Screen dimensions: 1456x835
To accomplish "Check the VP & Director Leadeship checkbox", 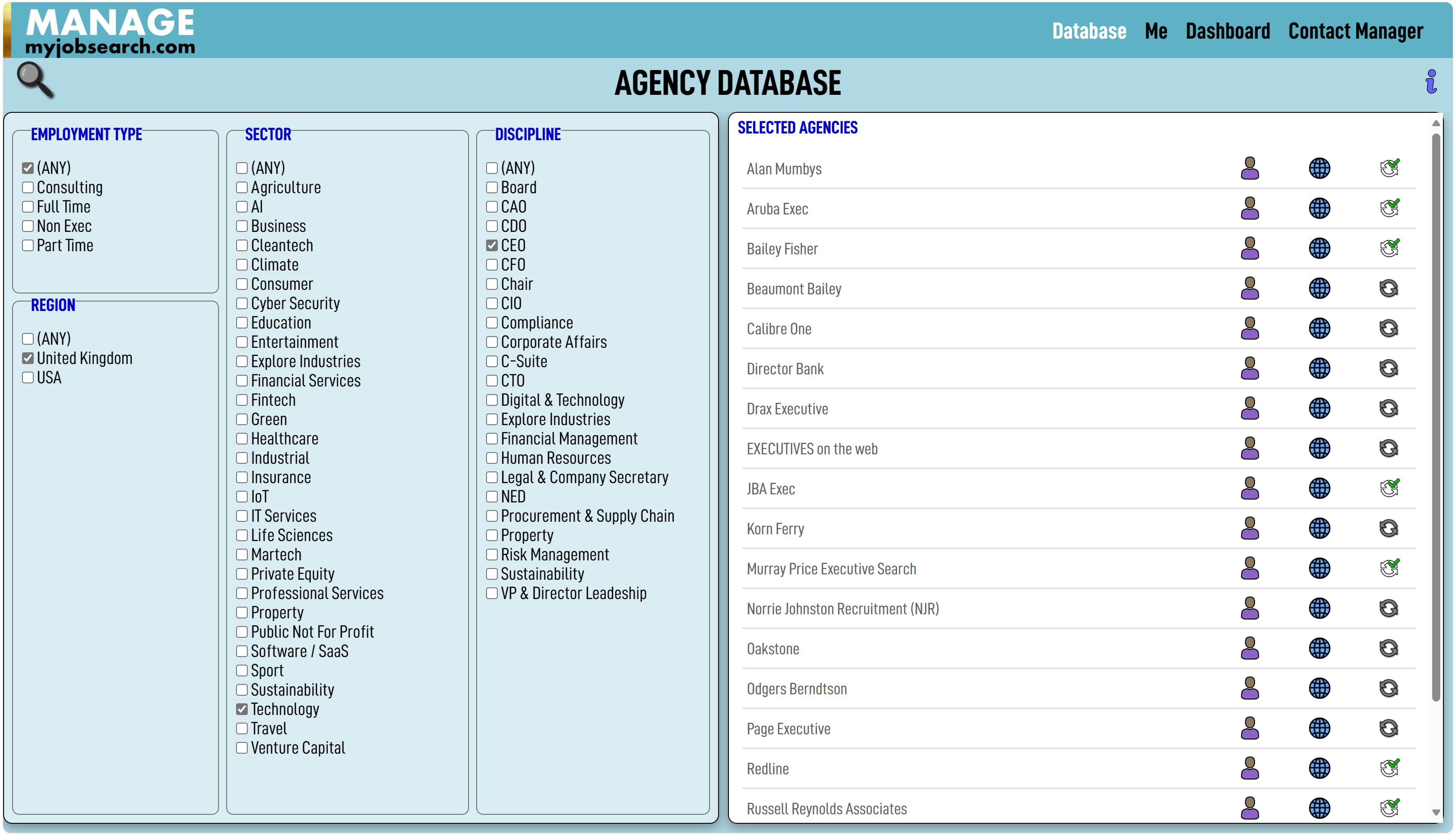I will [491, 593].
